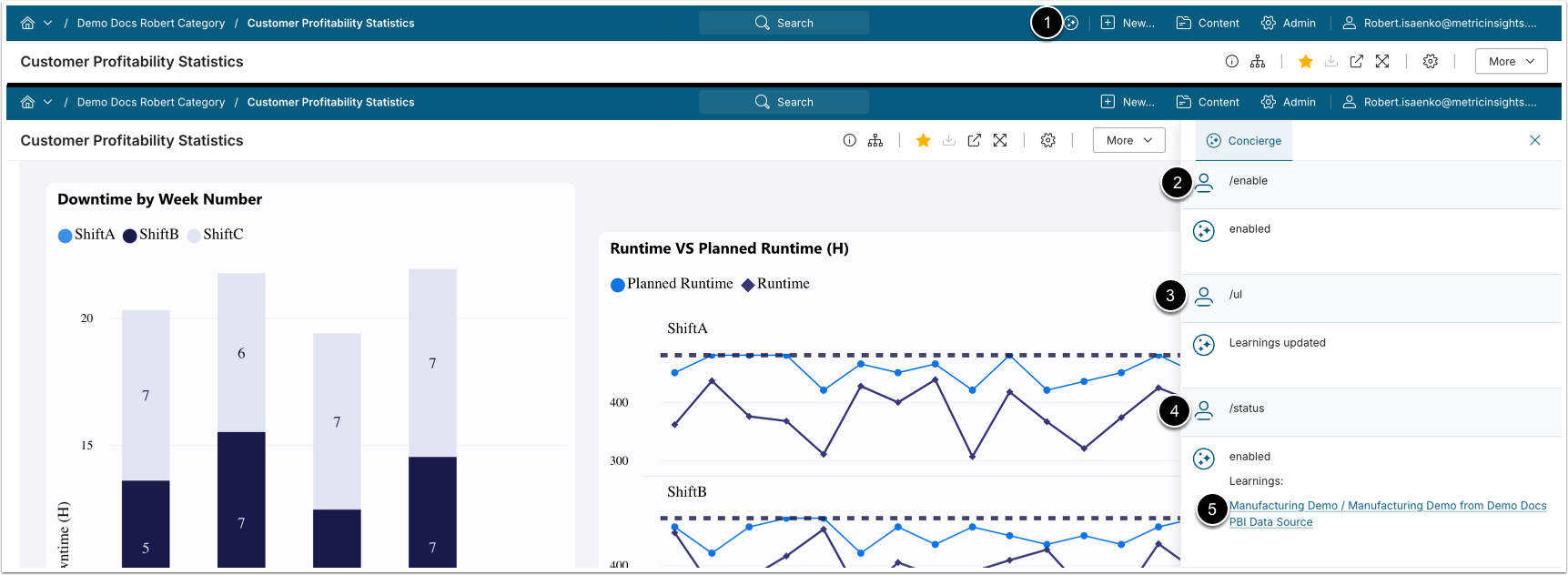
Task: Open the Manufacturing Demo learnings link
Action: [x=1386, y=506]
